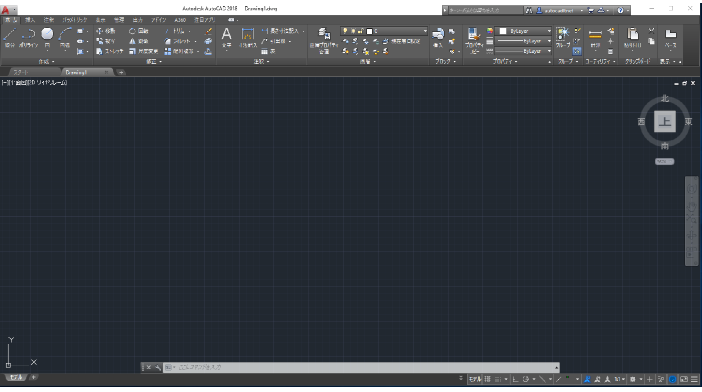
Task: Click the Offset icon in Modify panel
Action: pyautogui.click(x=208, y=52)
